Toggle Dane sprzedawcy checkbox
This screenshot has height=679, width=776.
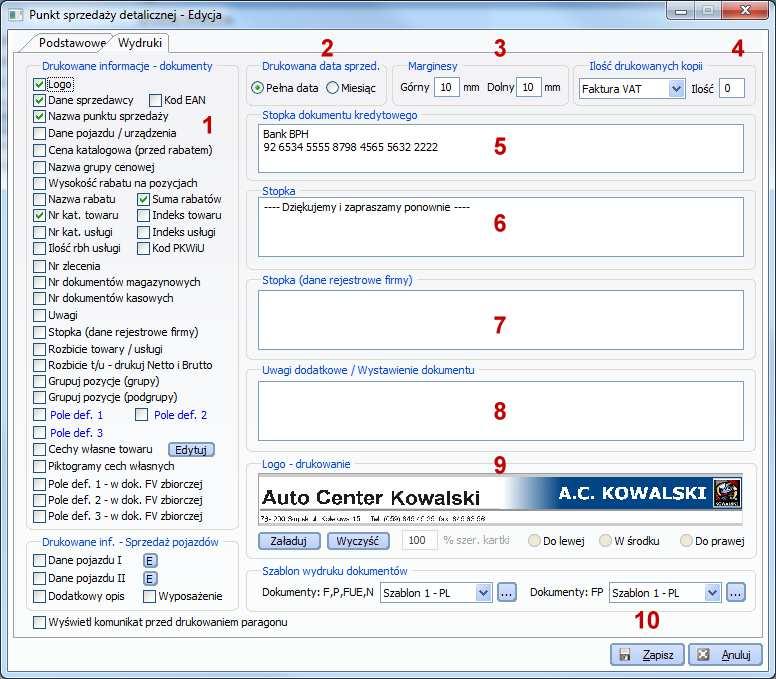(40, 100)
